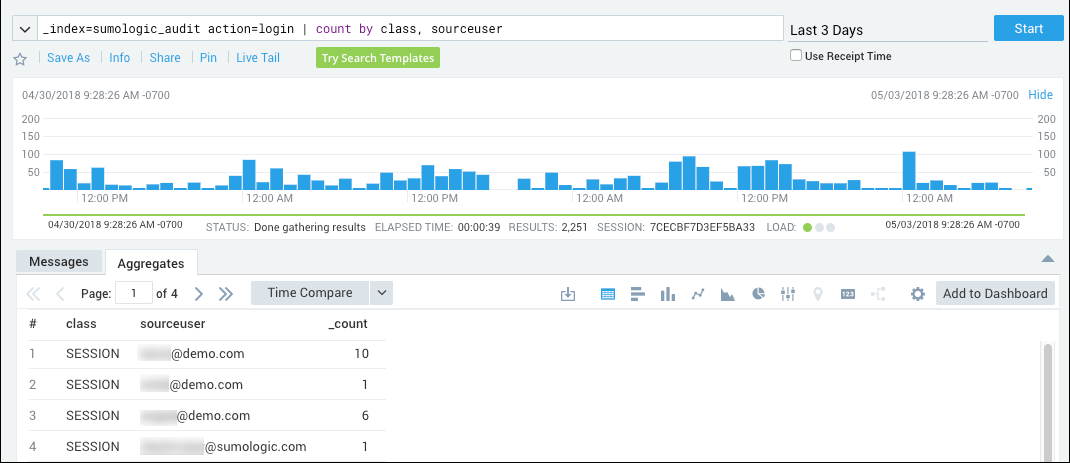Enable the Use Receipt Time checkbox
The width and height of the screenshot is (1070, 463).
click(796, 56)
